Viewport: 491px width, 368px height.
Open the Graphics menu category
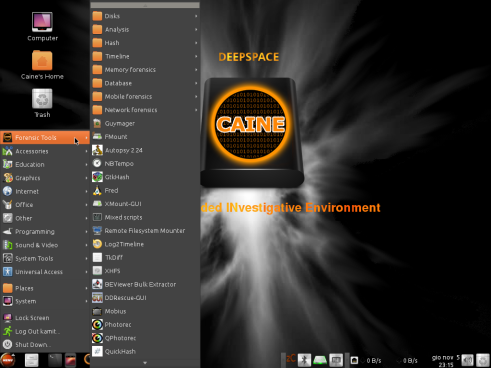(45, 178)
